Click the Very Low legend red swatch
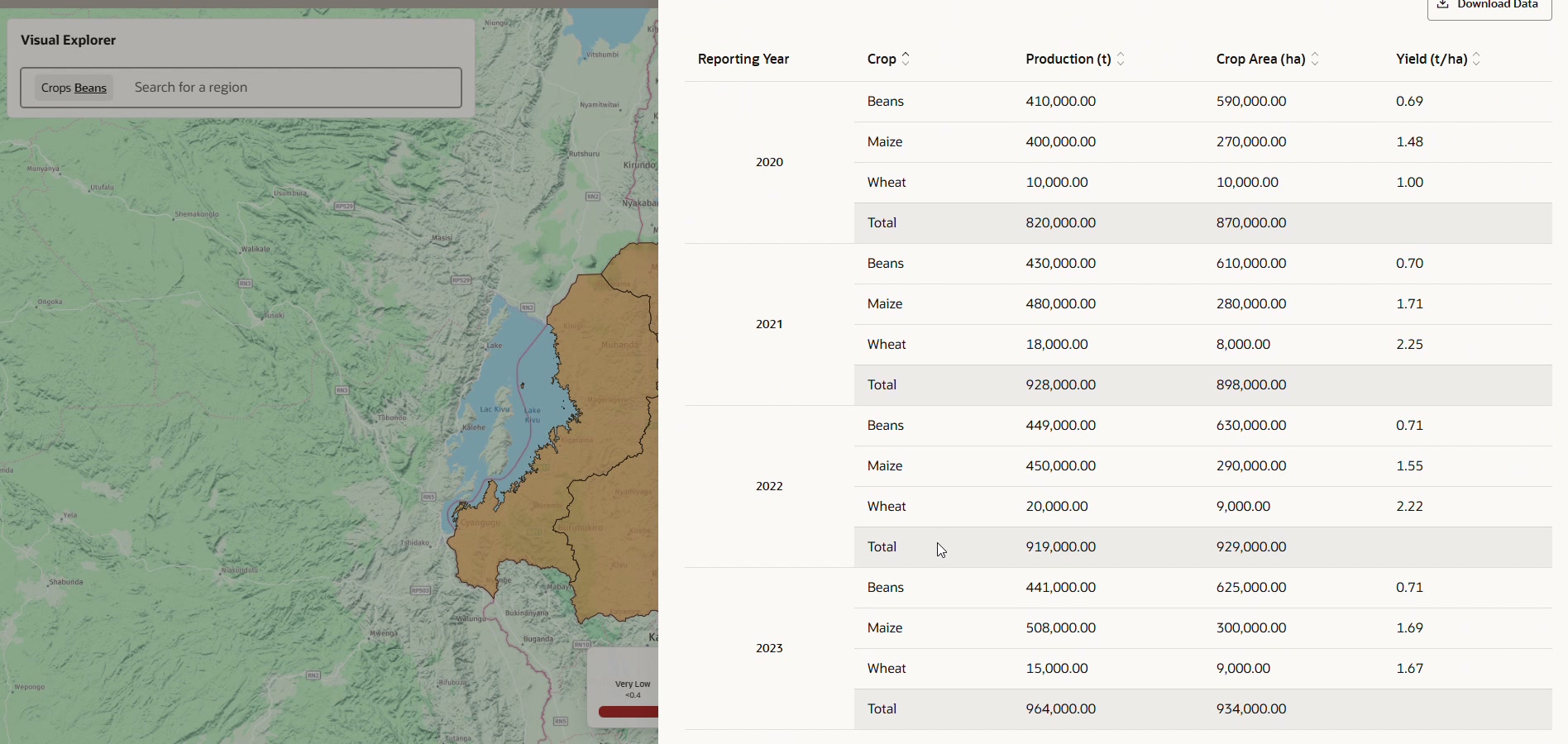Image resolution: width=1568 pixels, height=744 pixels. 628,712
